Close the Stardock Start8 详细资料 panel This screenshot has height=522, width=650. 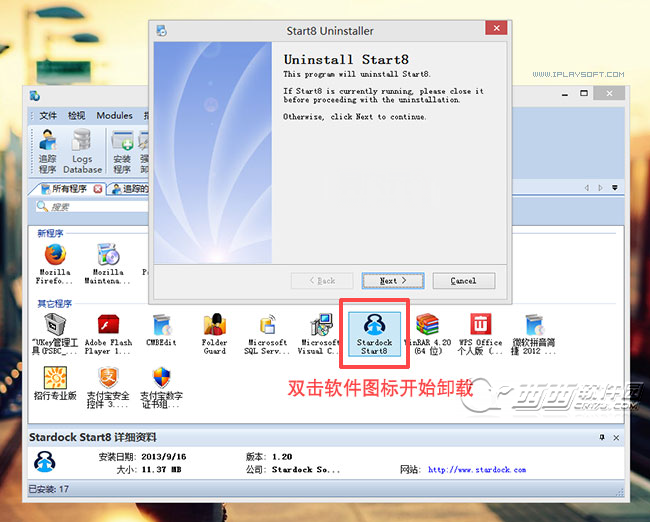coord(616,438)
